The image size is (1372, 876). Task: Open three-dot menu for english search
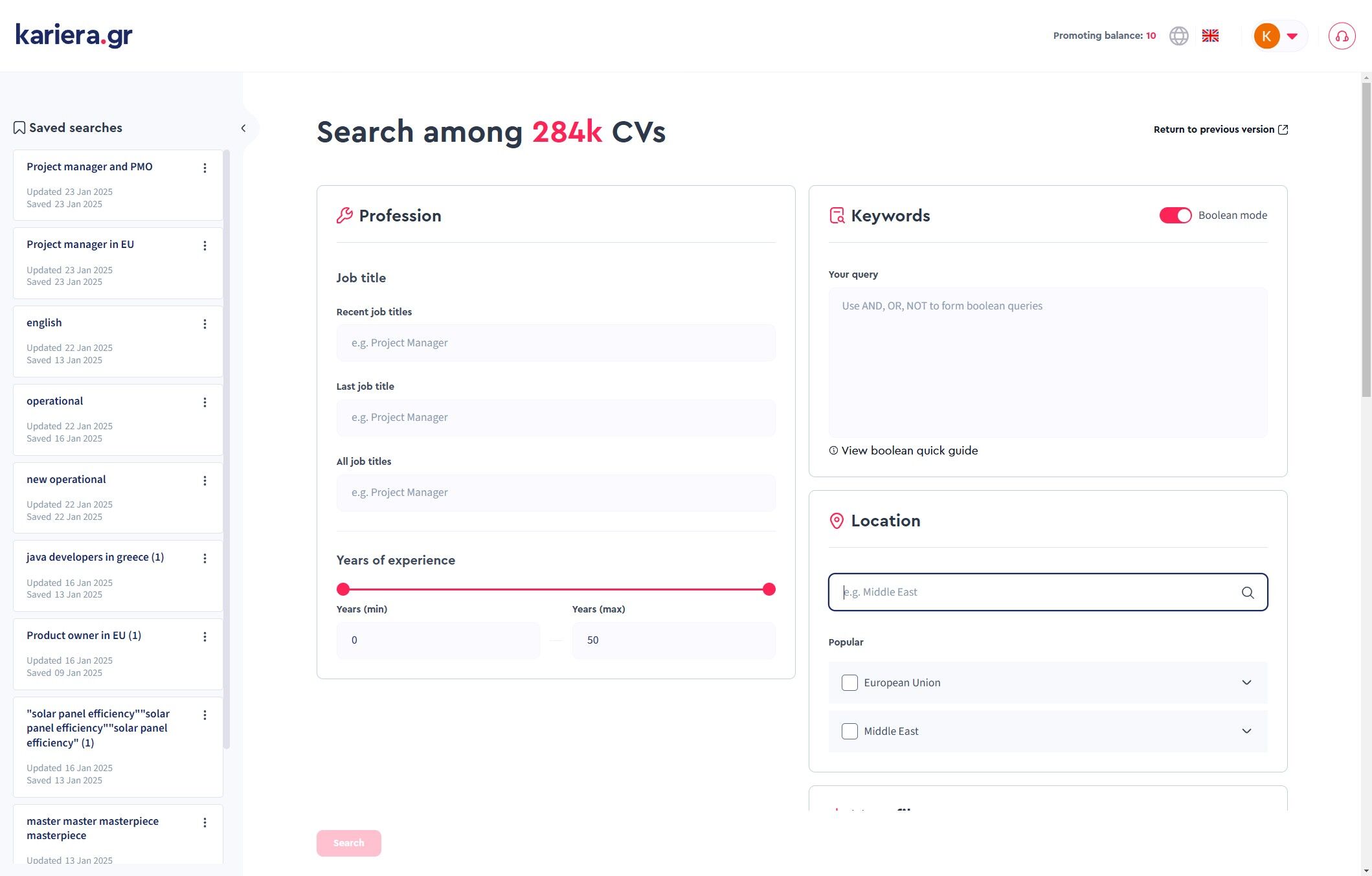tap(205, 324)
